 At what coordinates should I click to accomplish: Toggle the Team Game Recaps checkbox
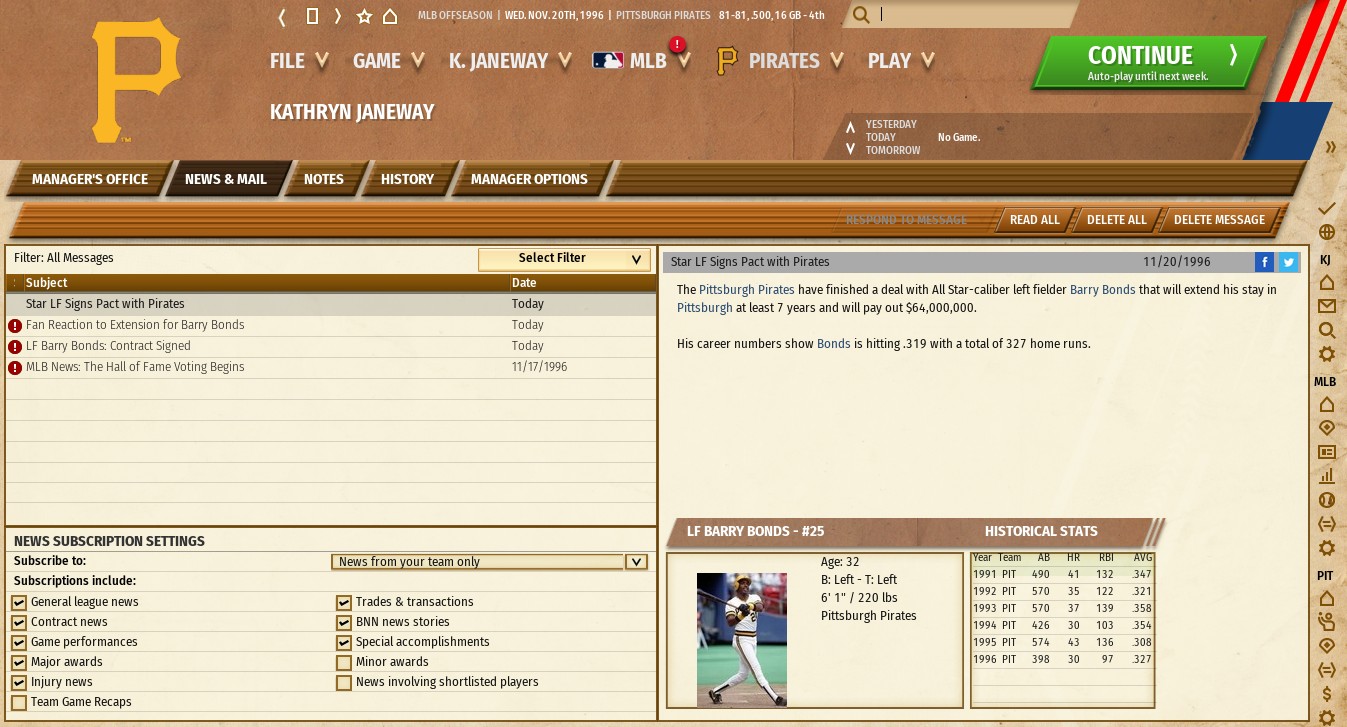[19, 702]
